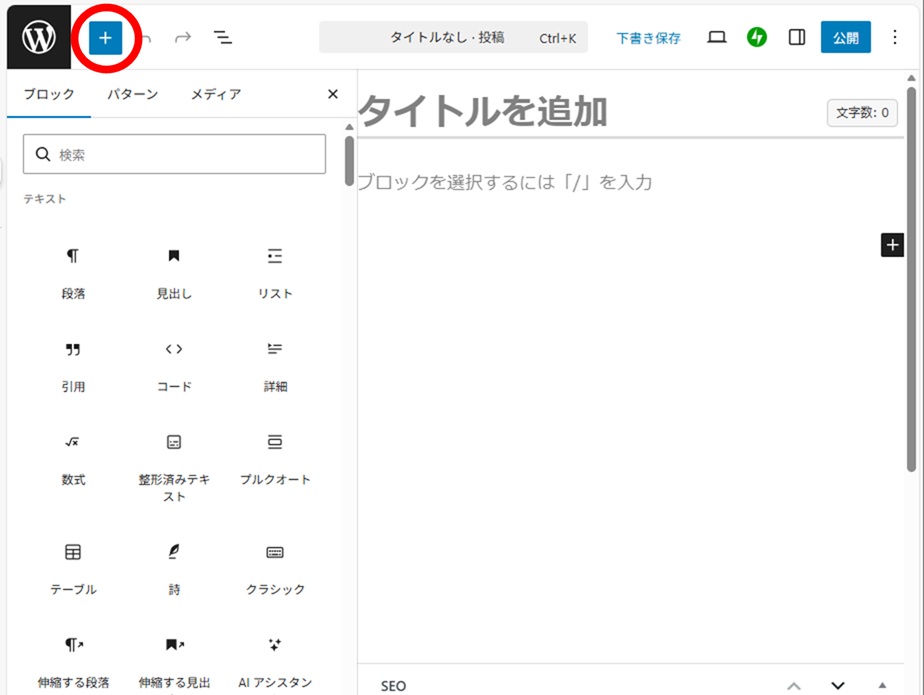Insert a 段落 paragraph block
Screen dimensions: 924x695
point(73,272)
